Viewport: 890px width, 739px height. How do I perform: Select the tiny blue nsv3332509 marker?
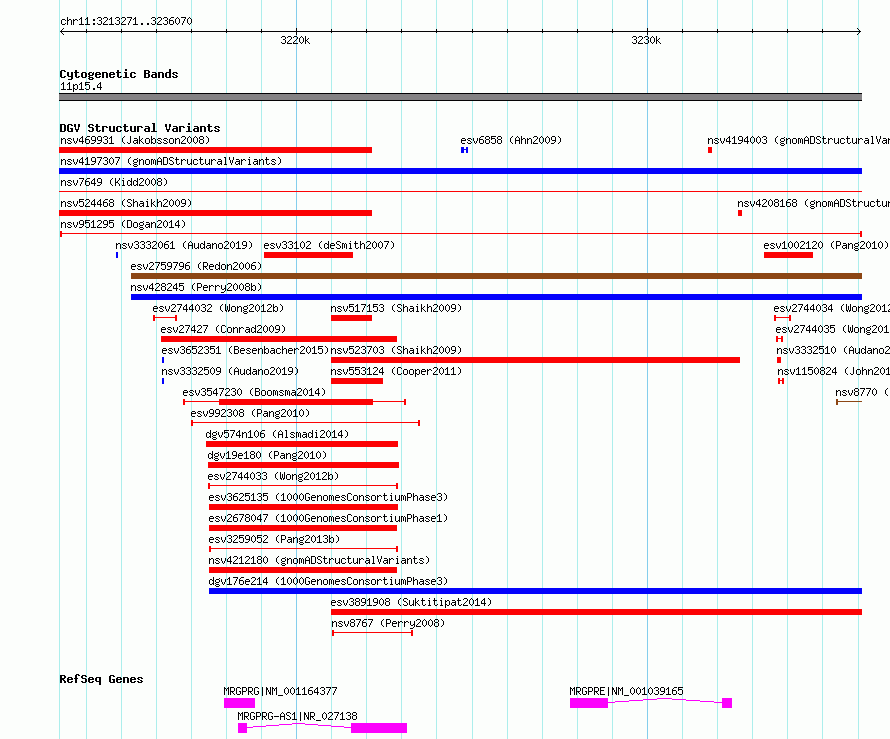[163, 381]
